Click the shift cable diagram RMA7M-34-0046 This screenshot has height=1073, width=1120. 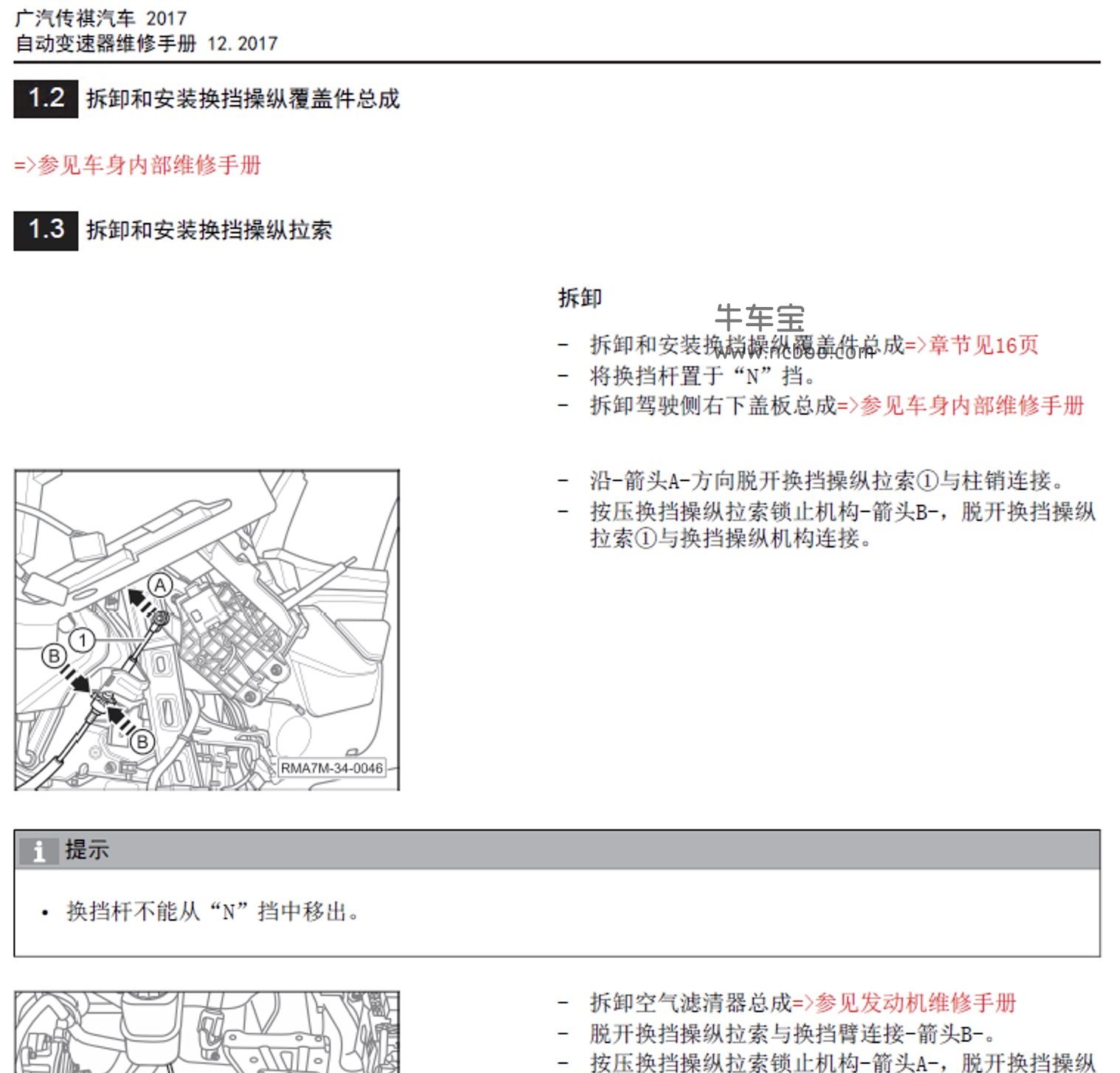click(207, 630)
